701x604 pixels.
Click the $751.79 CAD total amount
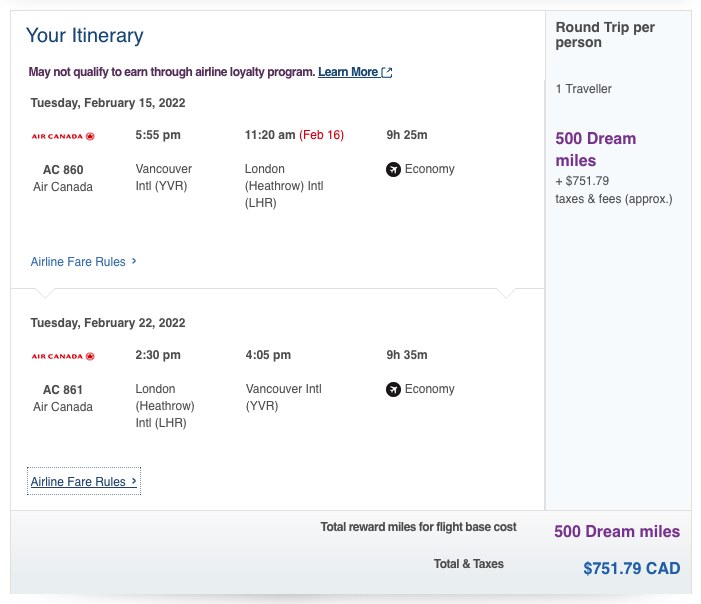click(631, 569)
